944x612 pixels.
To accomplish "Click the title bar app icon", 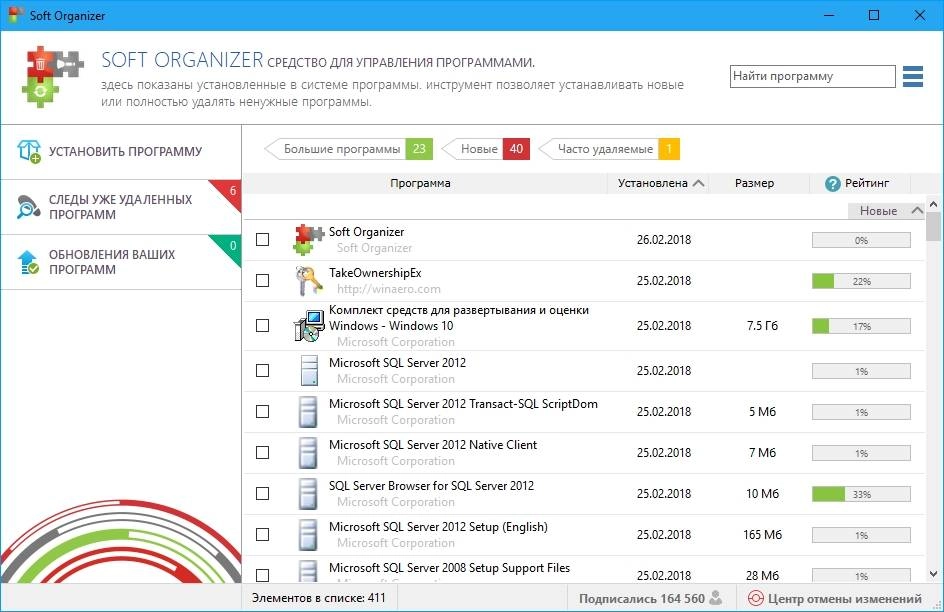I will click(x=16, y=15).
